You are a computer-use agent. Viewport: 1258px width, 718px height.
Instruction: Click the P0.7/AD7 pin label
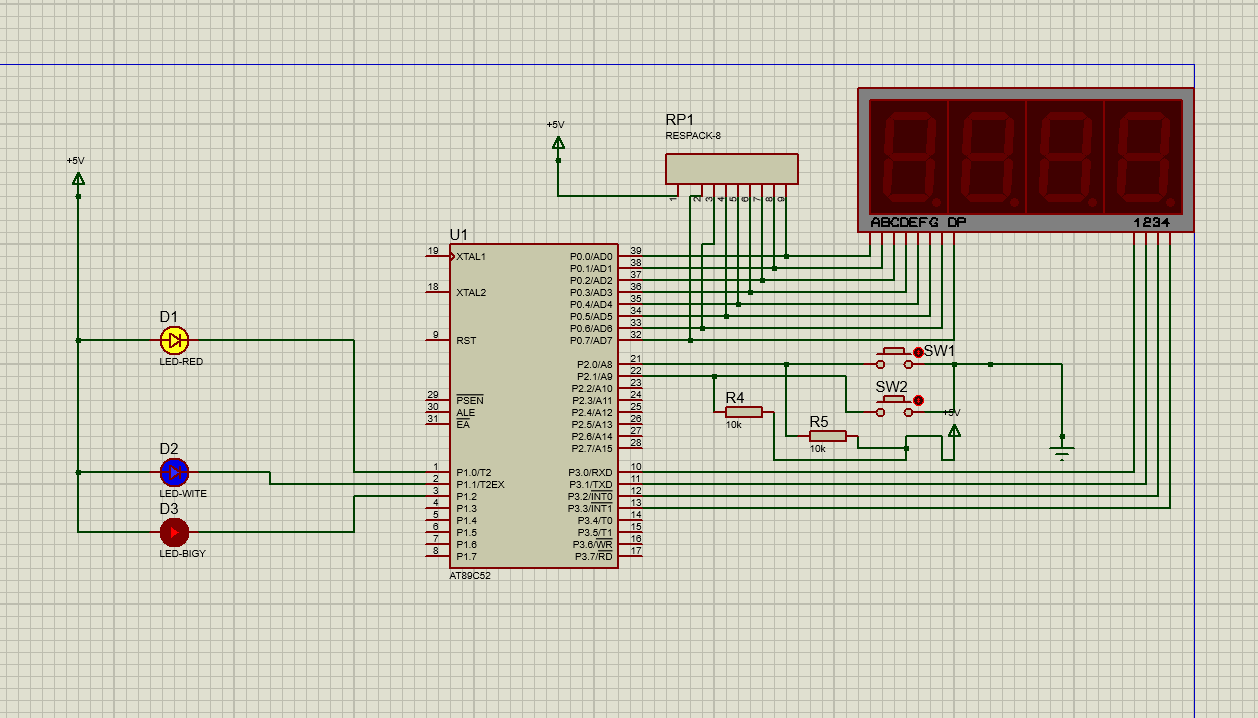coord(591,341)
